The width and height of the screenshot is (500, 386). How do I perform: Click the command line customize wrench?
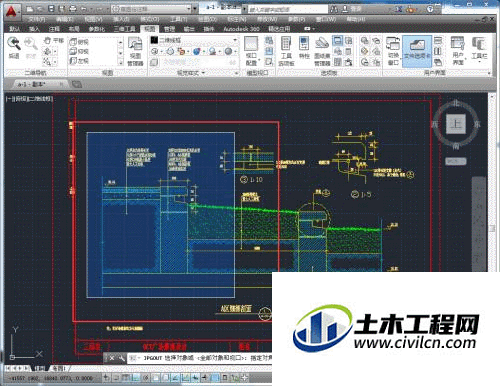121,358
